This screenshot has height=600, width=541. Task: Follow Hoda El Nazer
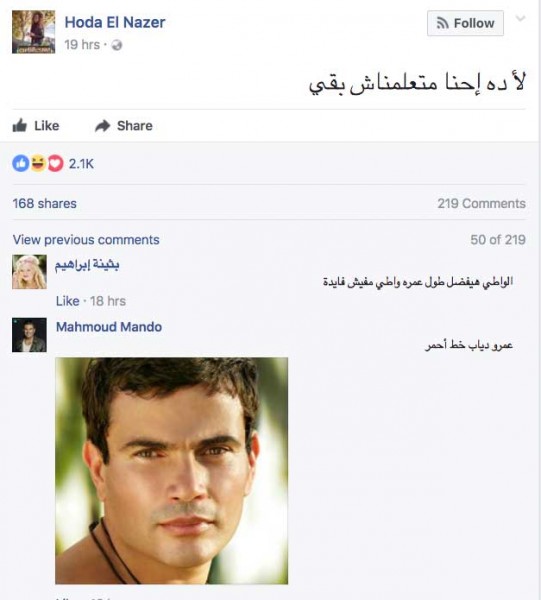pyautogui.click(x=465, y=23)
